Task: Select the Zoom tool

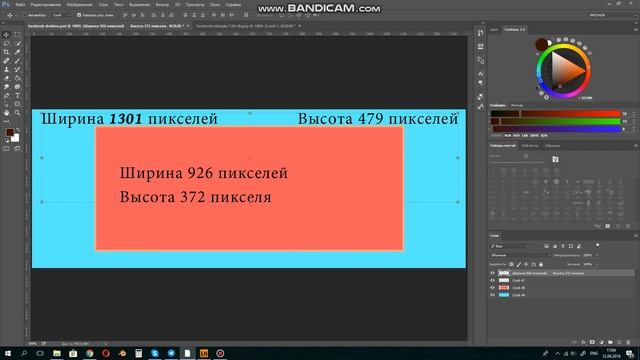Action: click(17, 113)
